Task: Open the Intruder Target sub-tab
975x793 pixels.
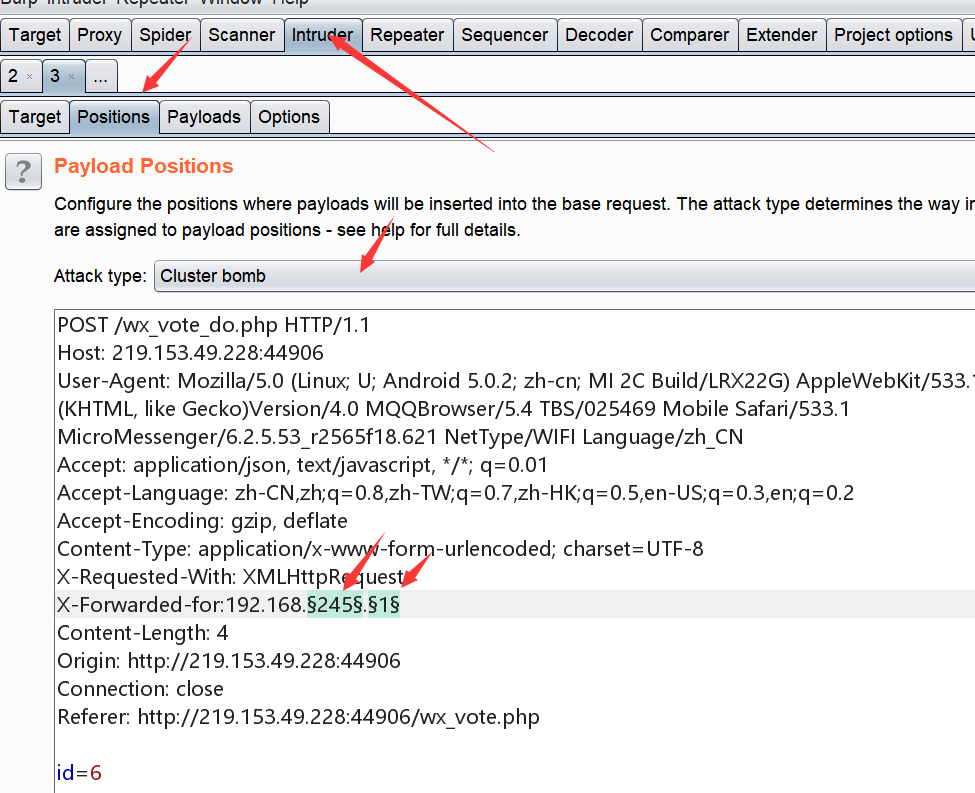Action: [35, 117]
